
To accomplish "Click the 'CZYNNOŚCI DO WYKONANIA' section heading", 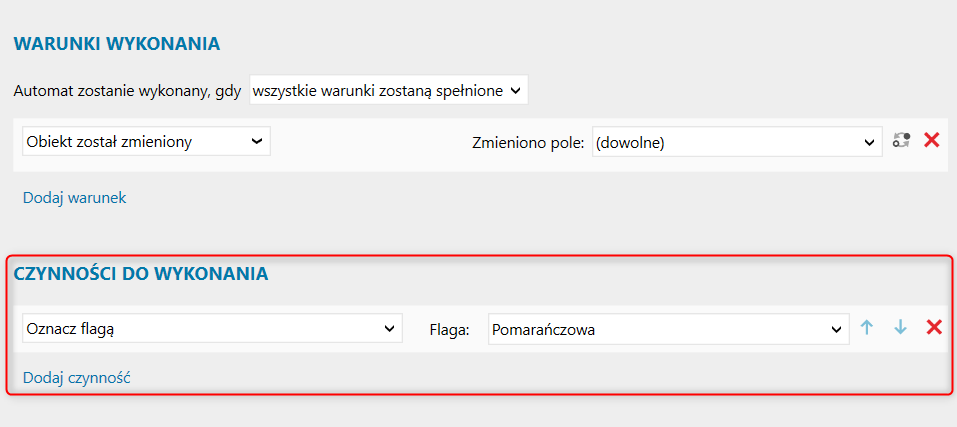I will coord(141,274).
